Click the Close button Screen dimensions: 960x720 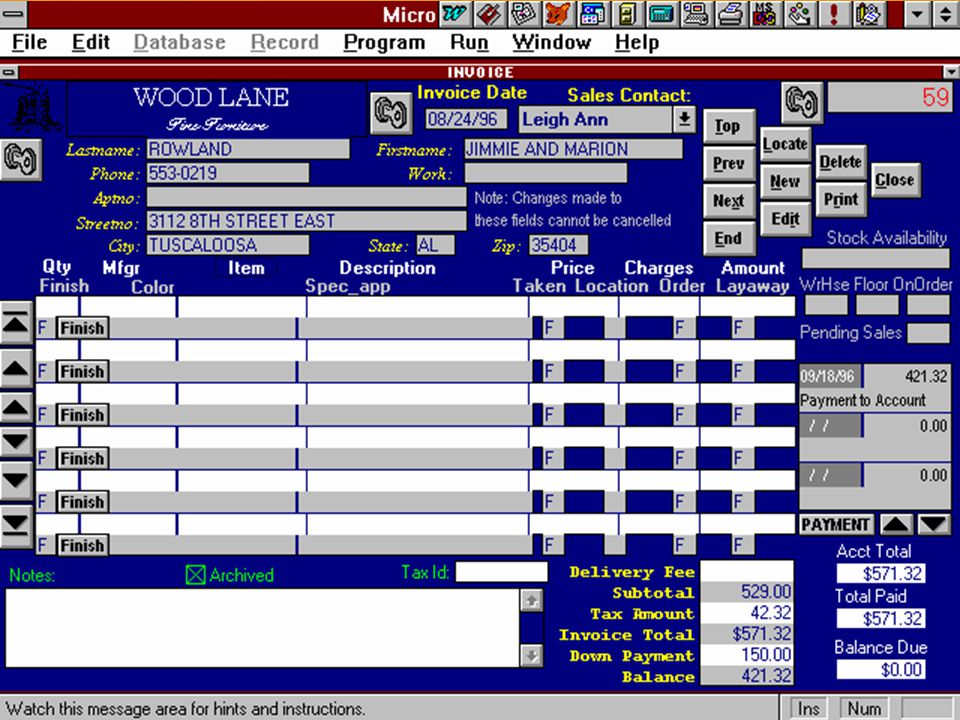point(895,180)
